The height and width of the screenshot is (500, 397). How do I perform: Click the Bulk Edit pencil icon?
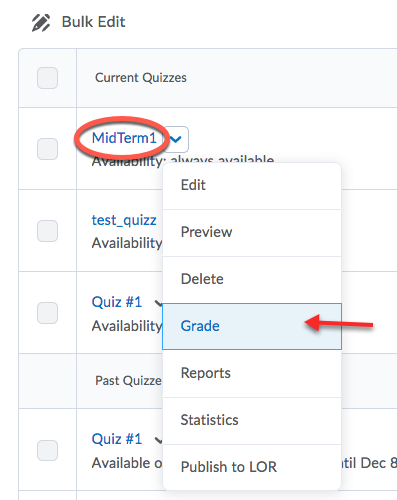click(x=41, y=23)
